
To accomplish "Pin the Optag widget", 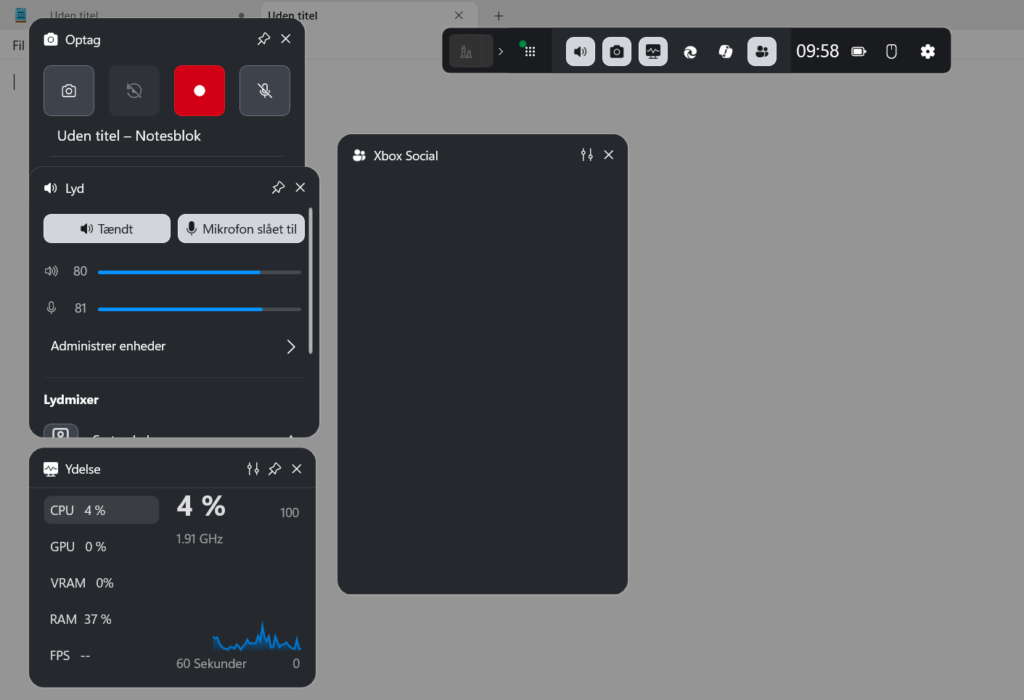I will (x=263, y=39).
